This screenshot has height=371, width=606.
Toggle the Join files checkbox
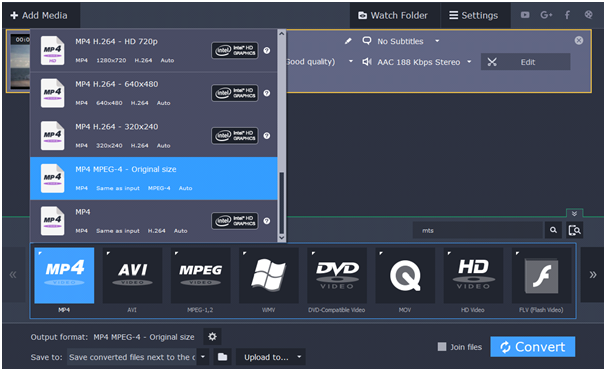442,347
